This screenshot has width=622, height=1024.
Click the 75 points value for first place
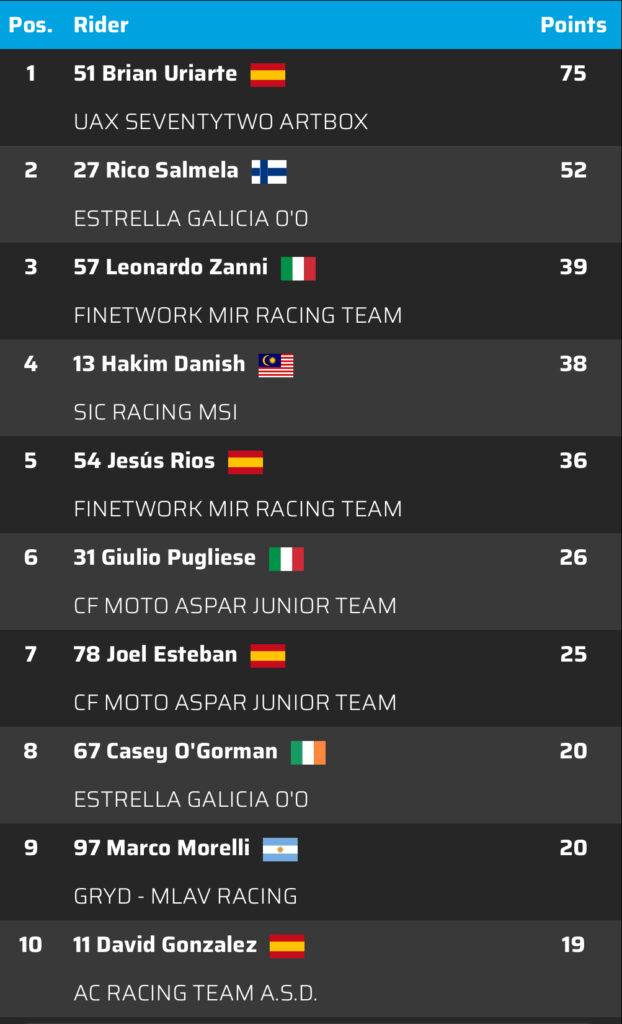pyautogui.click(x=573, y=74)
